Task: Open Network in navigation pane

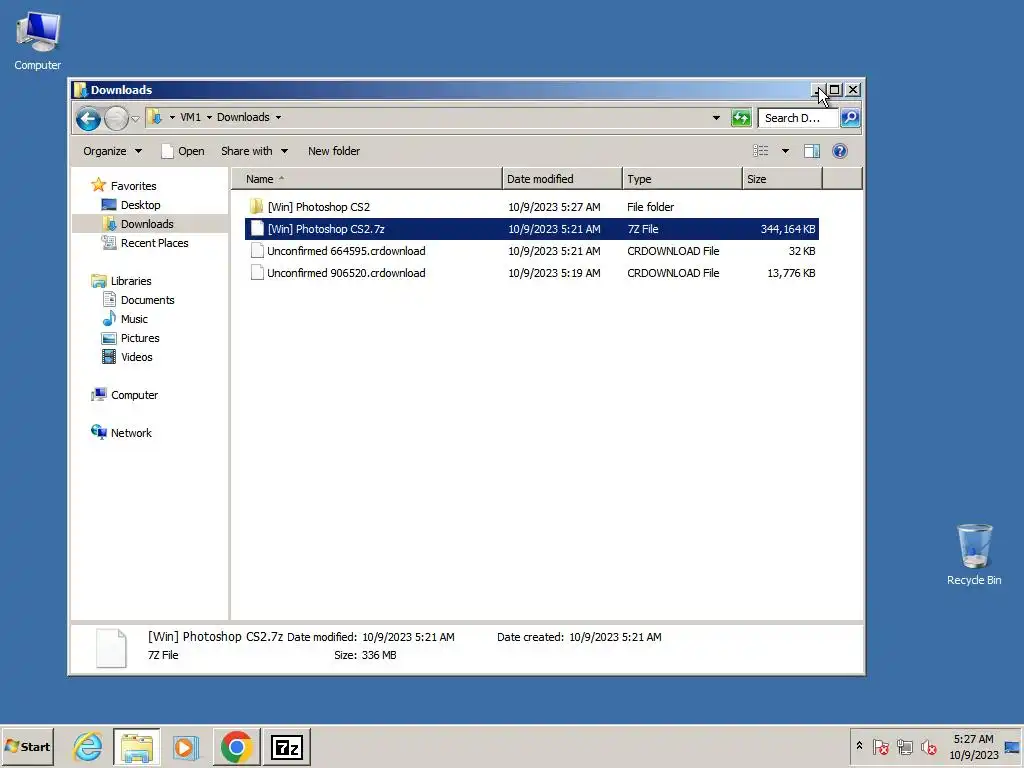Action: [x=131, y=433]
